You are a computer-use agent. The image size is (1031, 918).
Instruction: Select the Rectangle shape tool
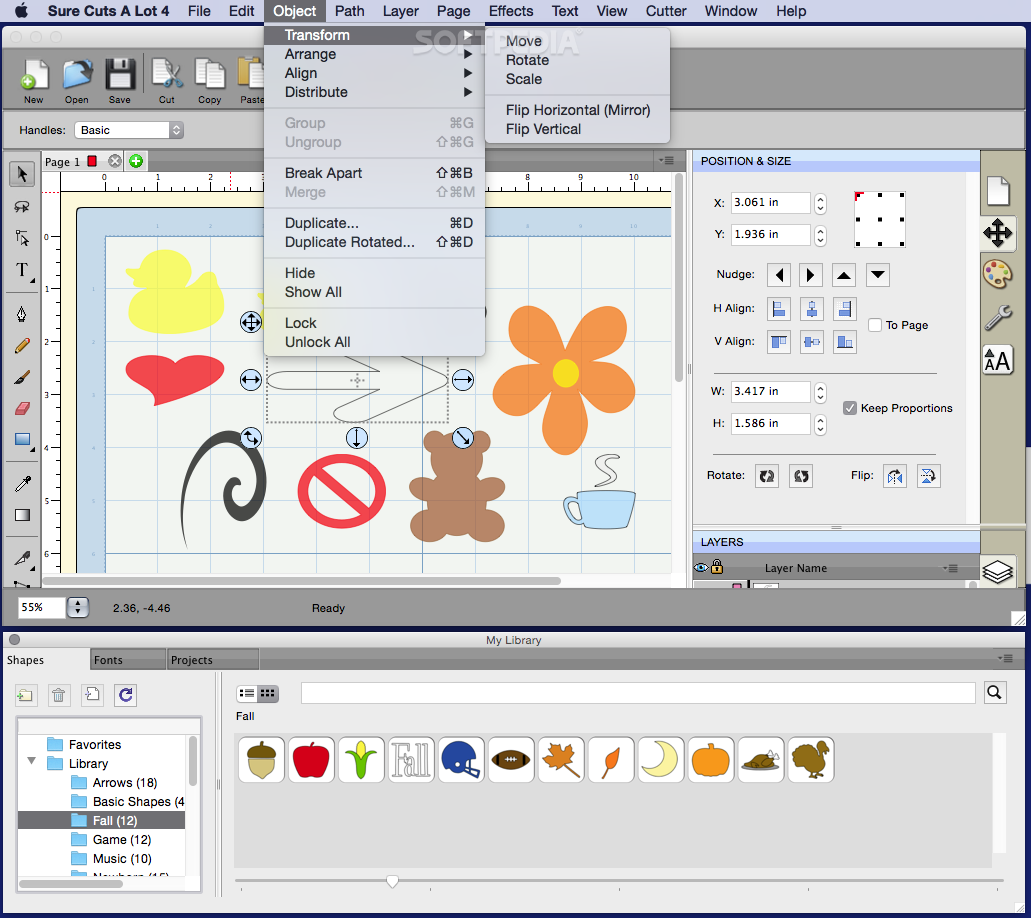click(x=22, y=440)
